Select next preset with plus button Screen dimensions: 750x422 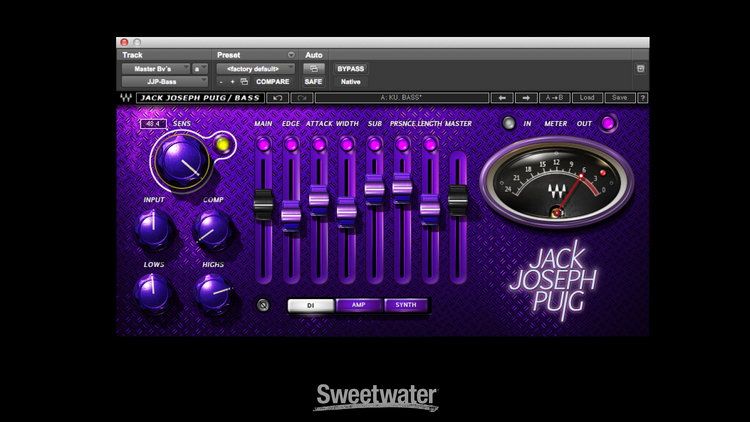point(232,82)
